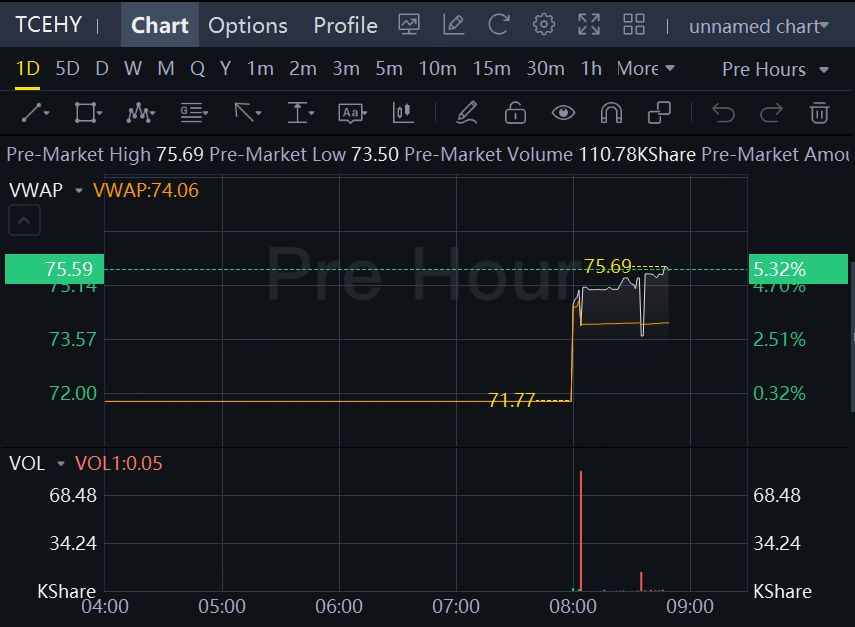
Task: Click the 71.77 low marker on chart
Action: pyautogui.click(x=511, y=401)
